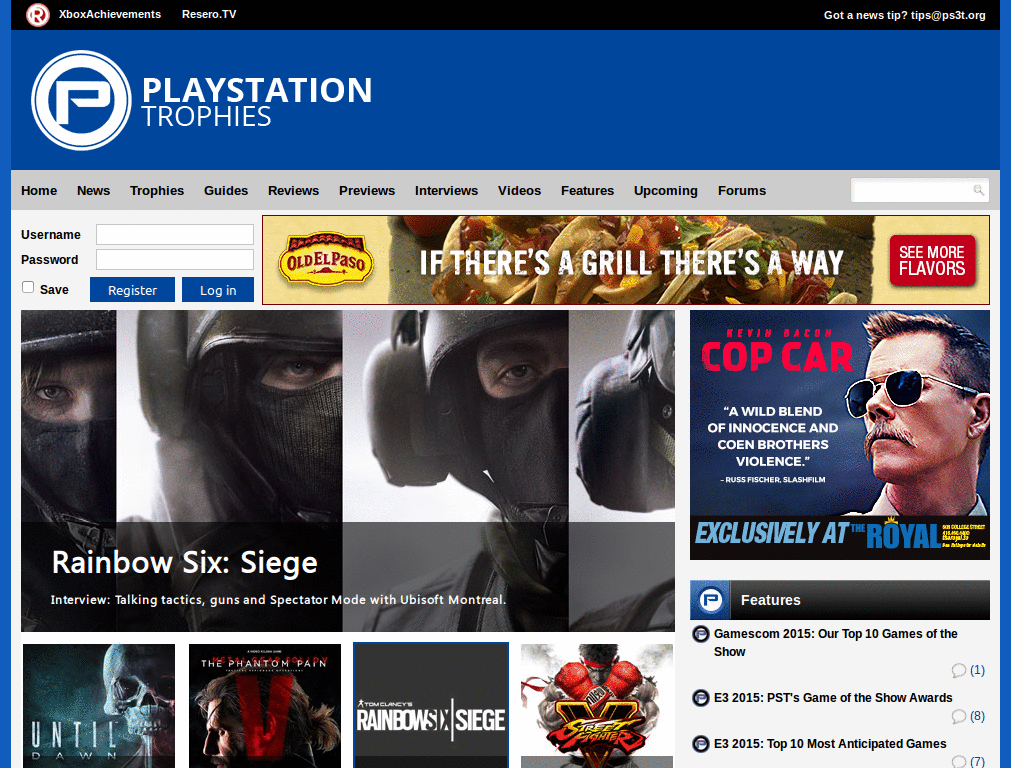Click the Rainbow Six: Siege headline
1024x768 pixels.
pos(184,562)
